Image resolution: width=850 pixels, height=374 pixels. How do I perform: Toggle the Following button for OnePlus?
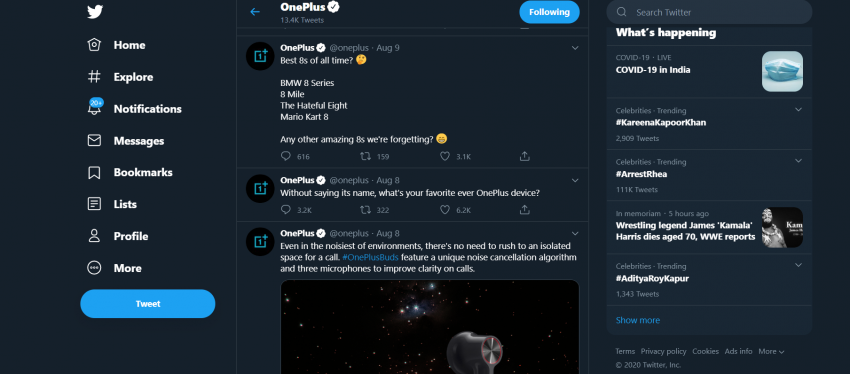(549, 12)
